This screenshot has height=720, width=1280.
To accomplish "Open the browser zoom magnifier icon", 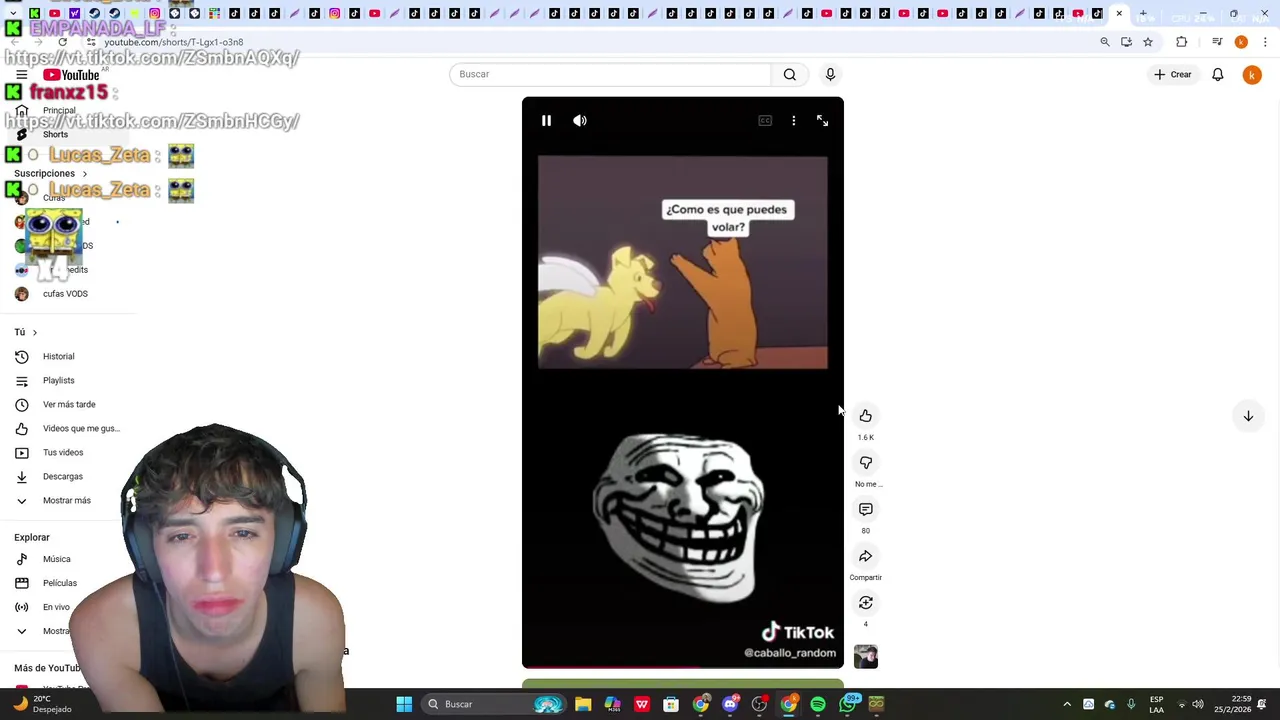I will (x=1105, y=42).
